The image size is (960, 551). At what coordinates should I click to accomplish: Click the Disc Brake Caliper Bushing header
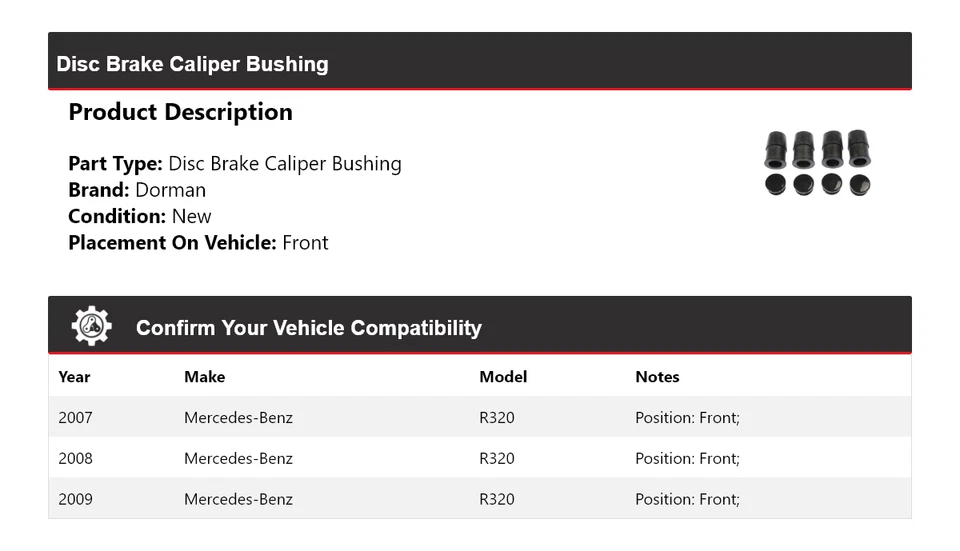tap(192, 64)
